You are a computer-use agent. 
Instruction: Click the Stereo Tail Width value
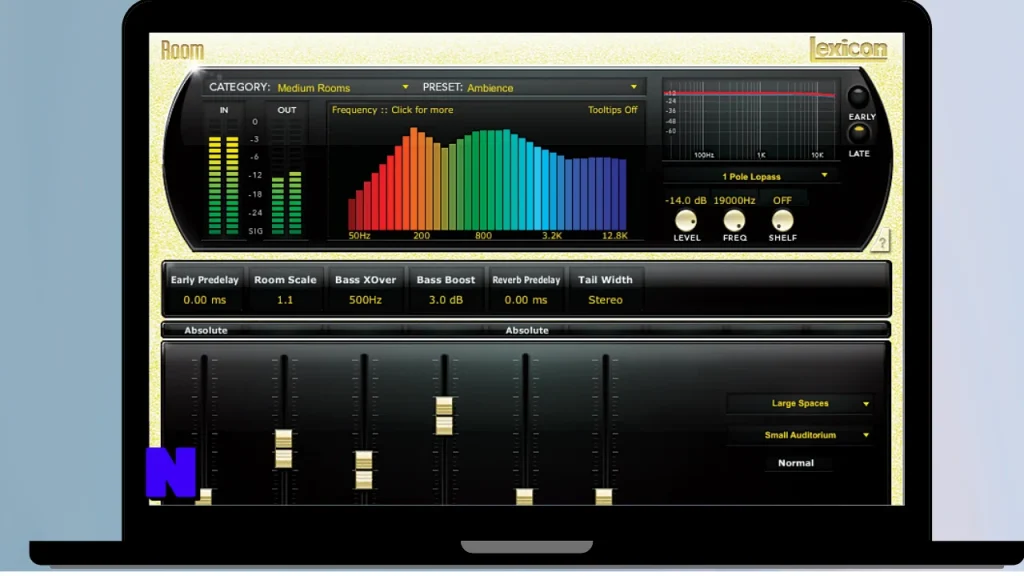coord(605,300)
